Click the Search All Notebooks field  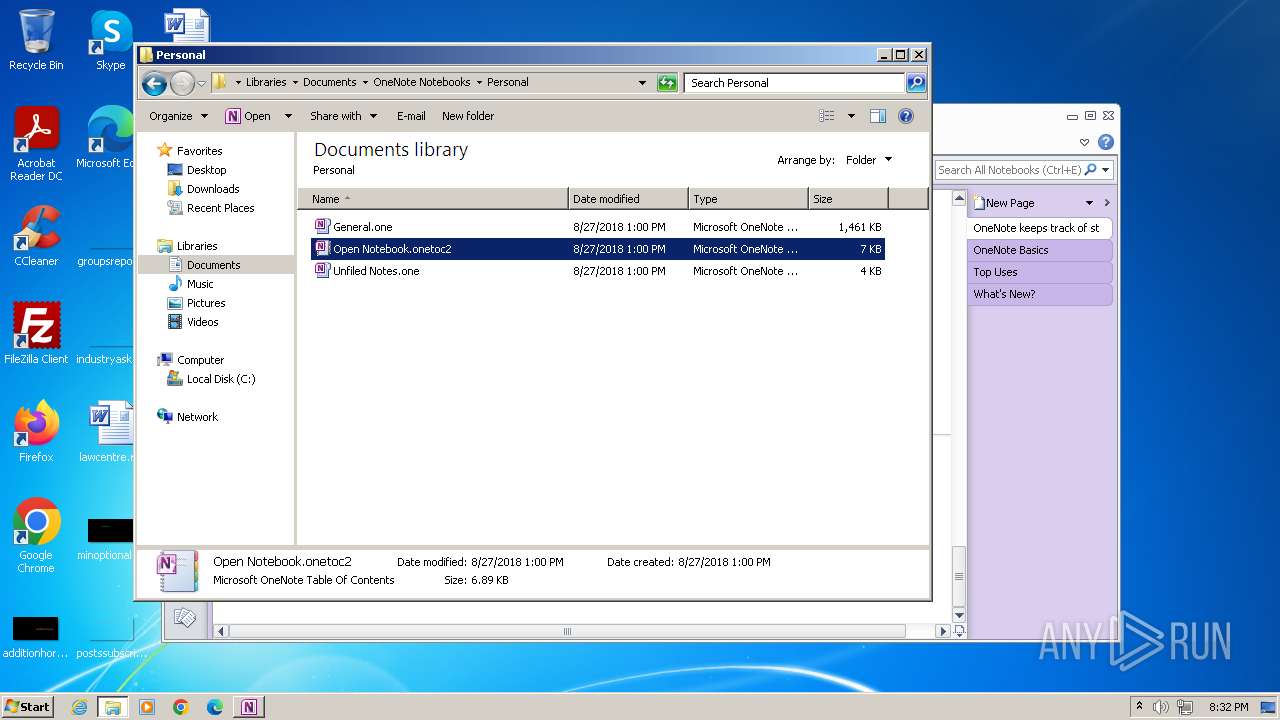(1009, 170)
